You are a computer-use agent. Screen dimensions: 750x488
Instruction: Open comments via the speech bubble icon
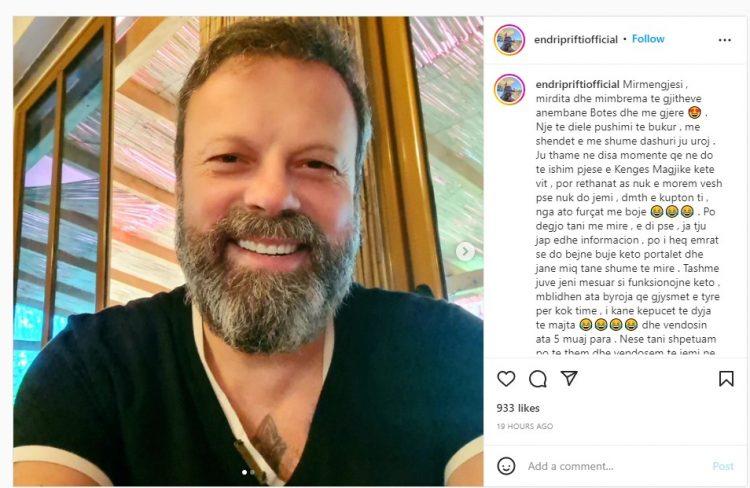coord(538,379)
